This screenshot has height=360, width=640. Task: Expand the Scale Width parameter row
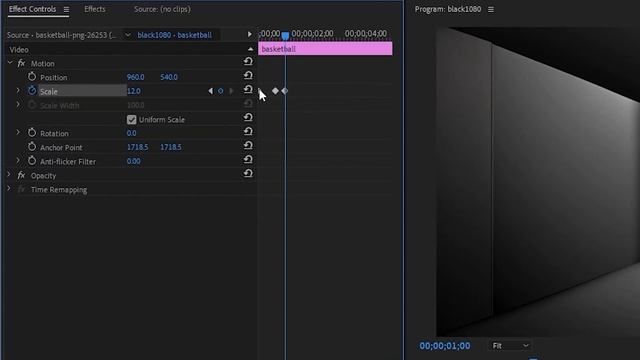[18, 104]
